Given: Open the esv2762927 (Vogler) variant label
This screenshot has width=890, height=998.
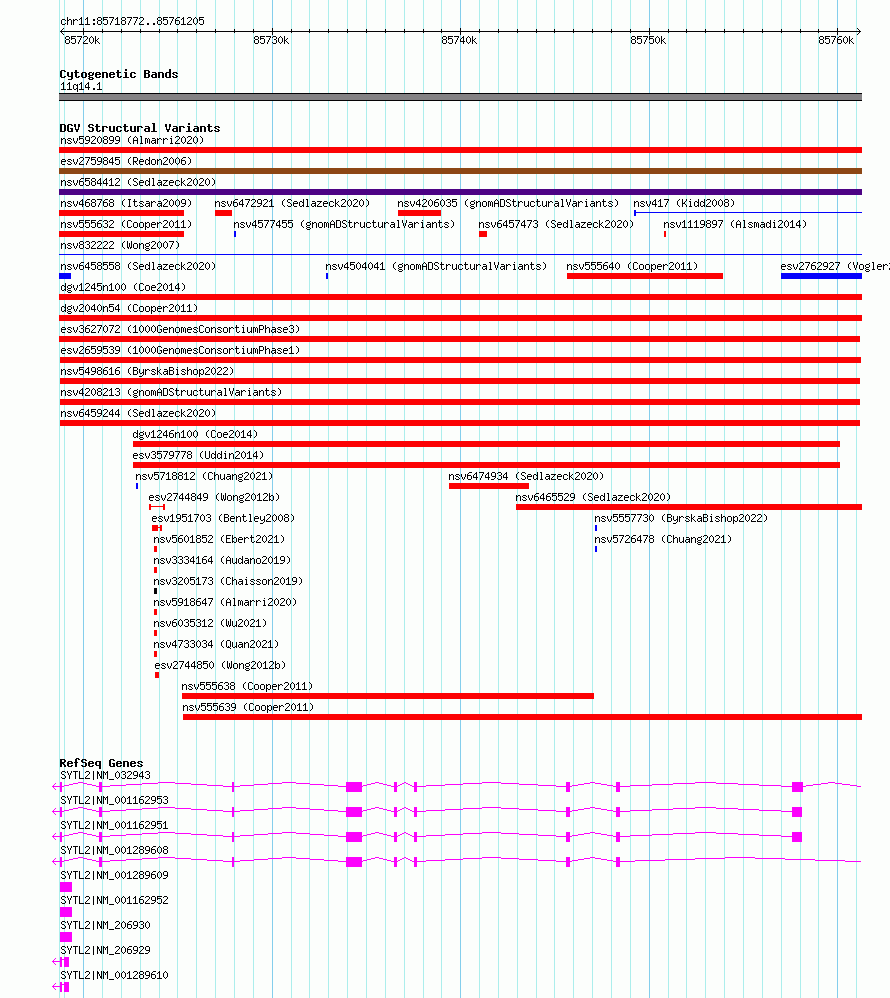Looking at the screenshot, I should (x=835, y=266).
